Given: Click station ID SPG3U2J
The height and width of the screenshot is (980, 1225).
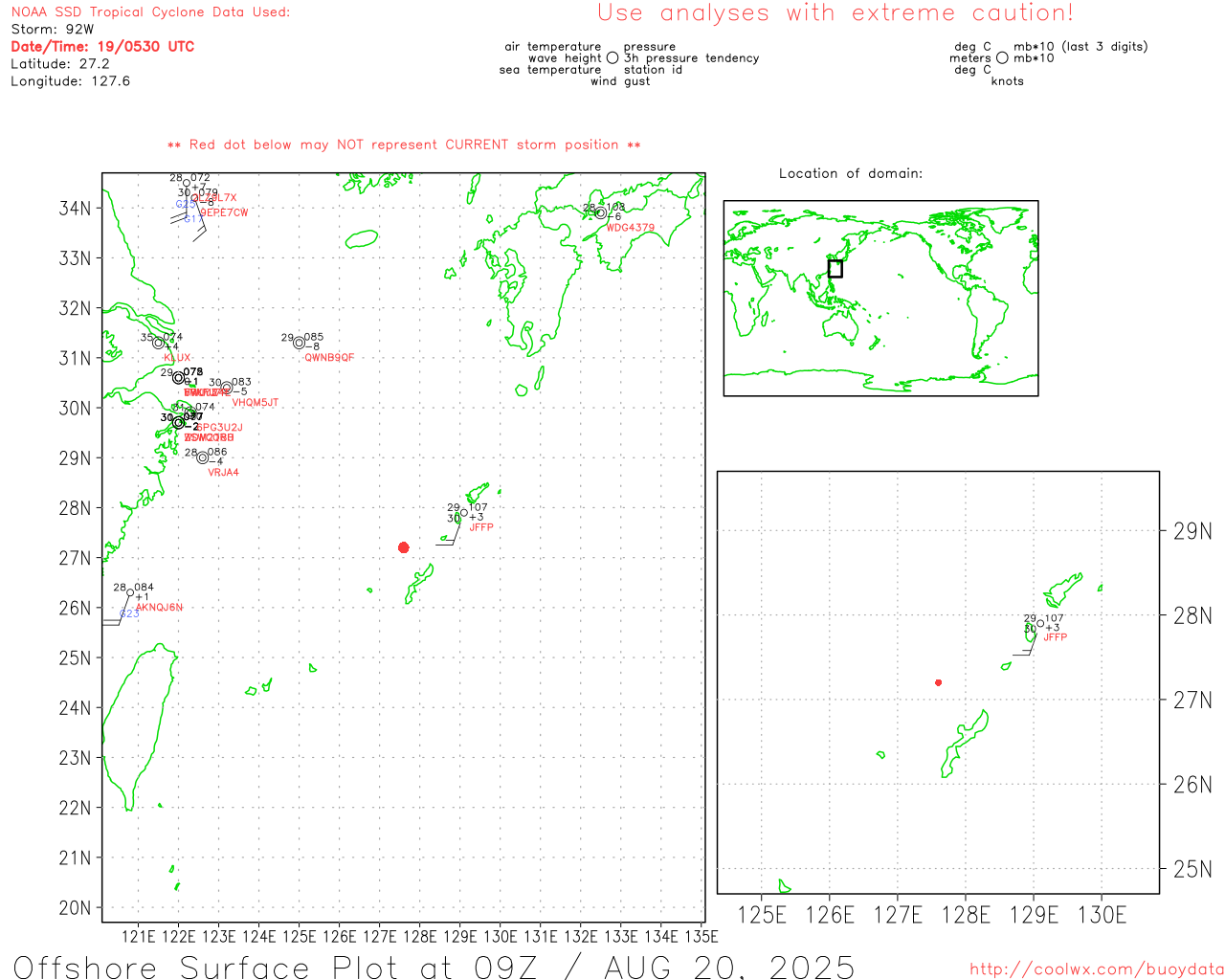Looking at the screenshot, I should (x=219, y=428).
